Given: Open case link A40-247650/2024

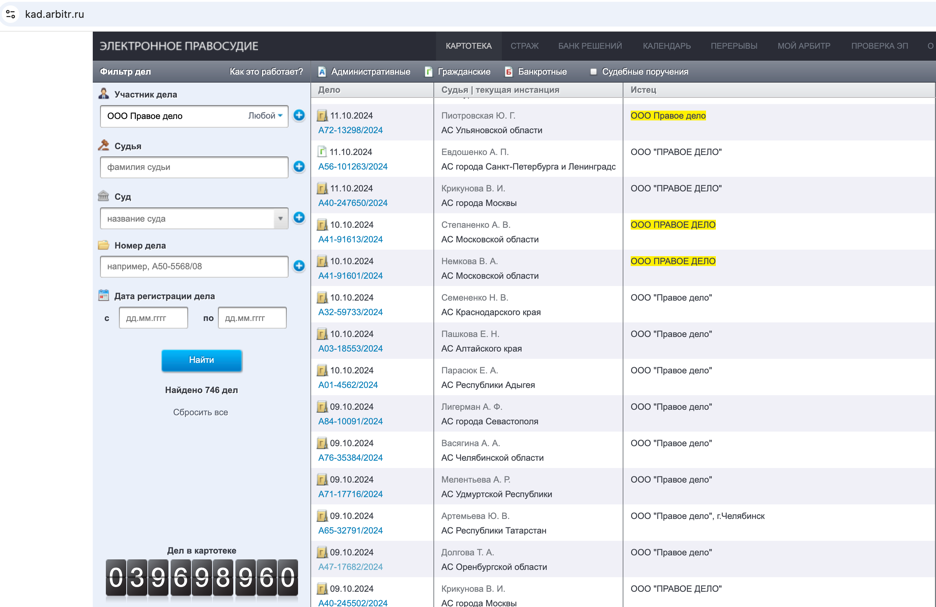Looking at the screenshot, I should pos(353,203).
